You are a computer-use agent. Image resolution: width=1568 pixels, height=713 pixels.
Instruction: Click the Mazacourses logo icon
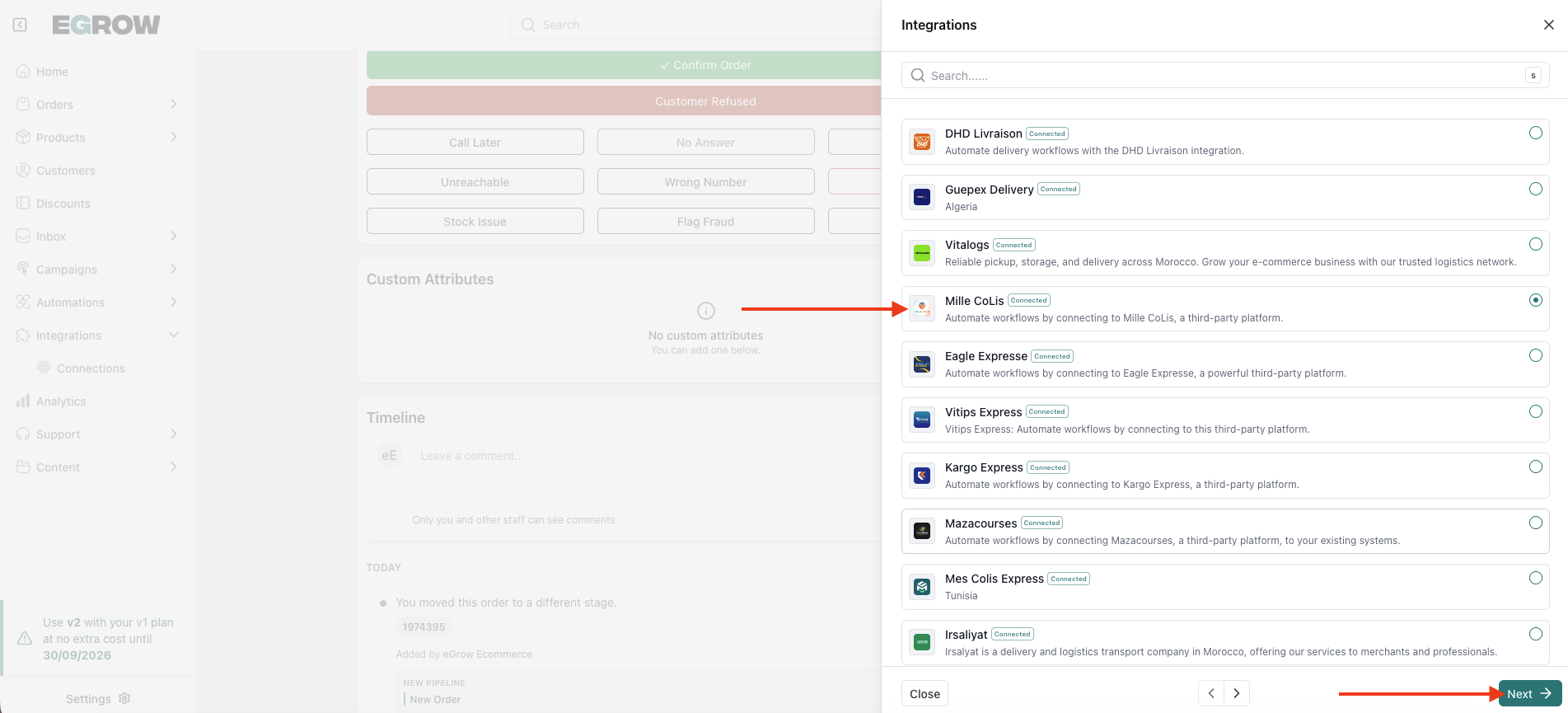pos(922,531)
